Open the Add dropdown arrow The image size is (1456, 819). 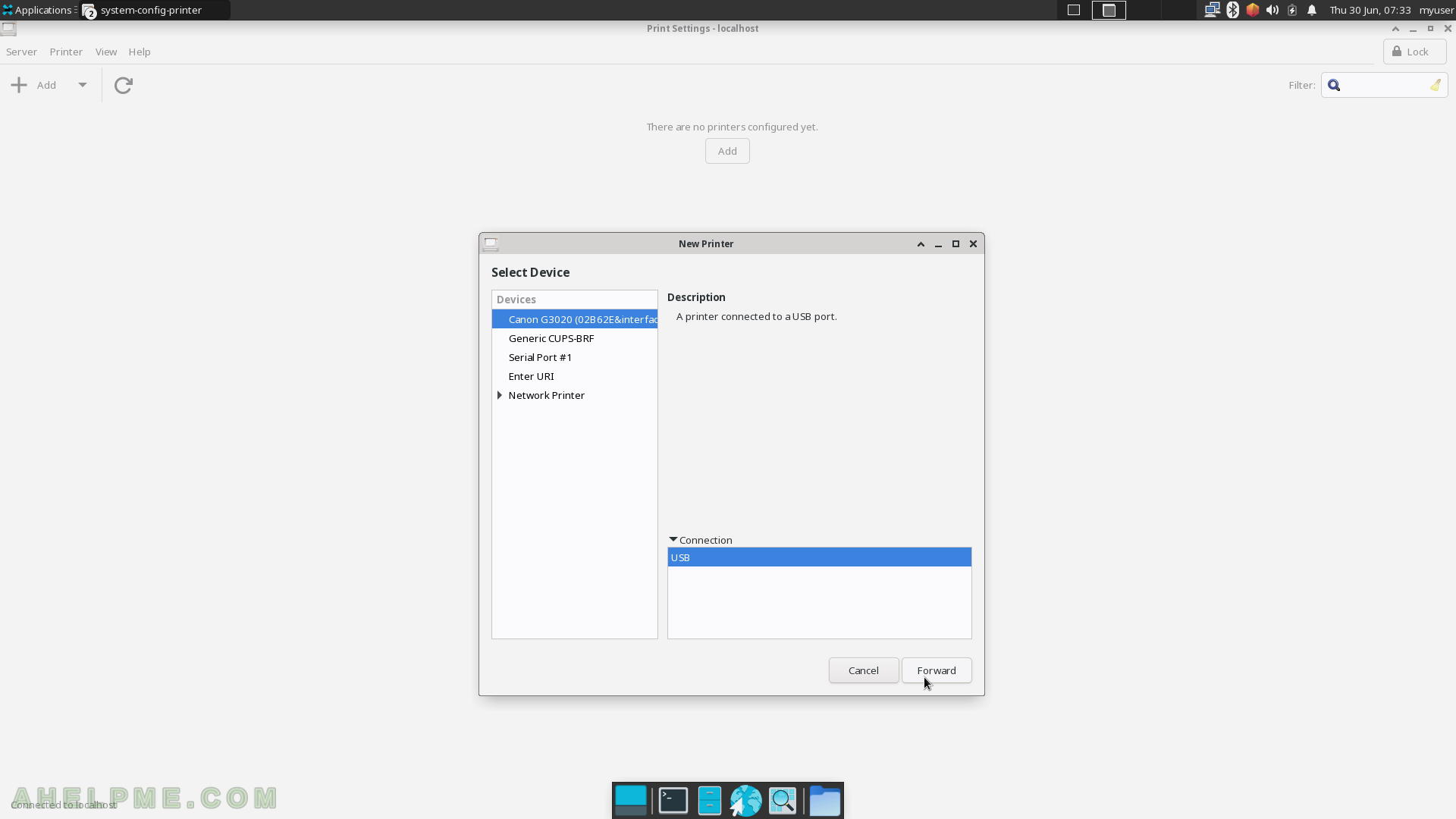(83, 85)
